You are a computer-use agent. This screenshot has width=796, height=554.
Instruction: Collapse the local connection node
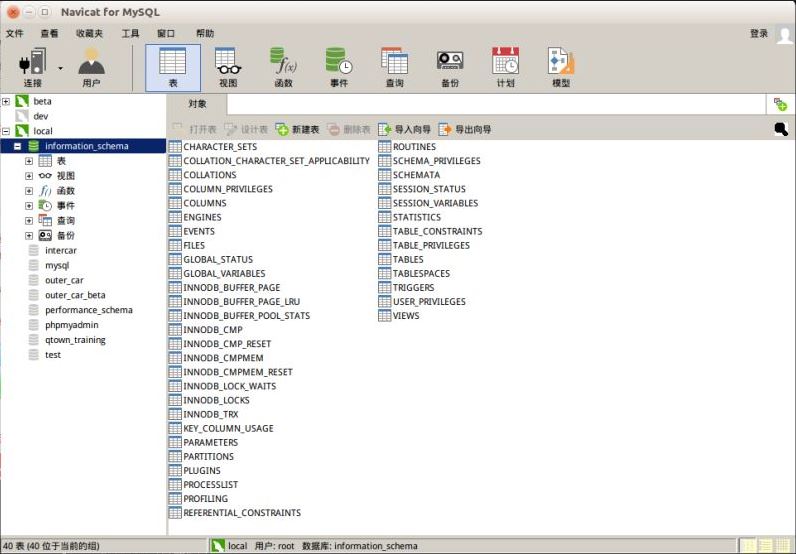click(6, 131)
